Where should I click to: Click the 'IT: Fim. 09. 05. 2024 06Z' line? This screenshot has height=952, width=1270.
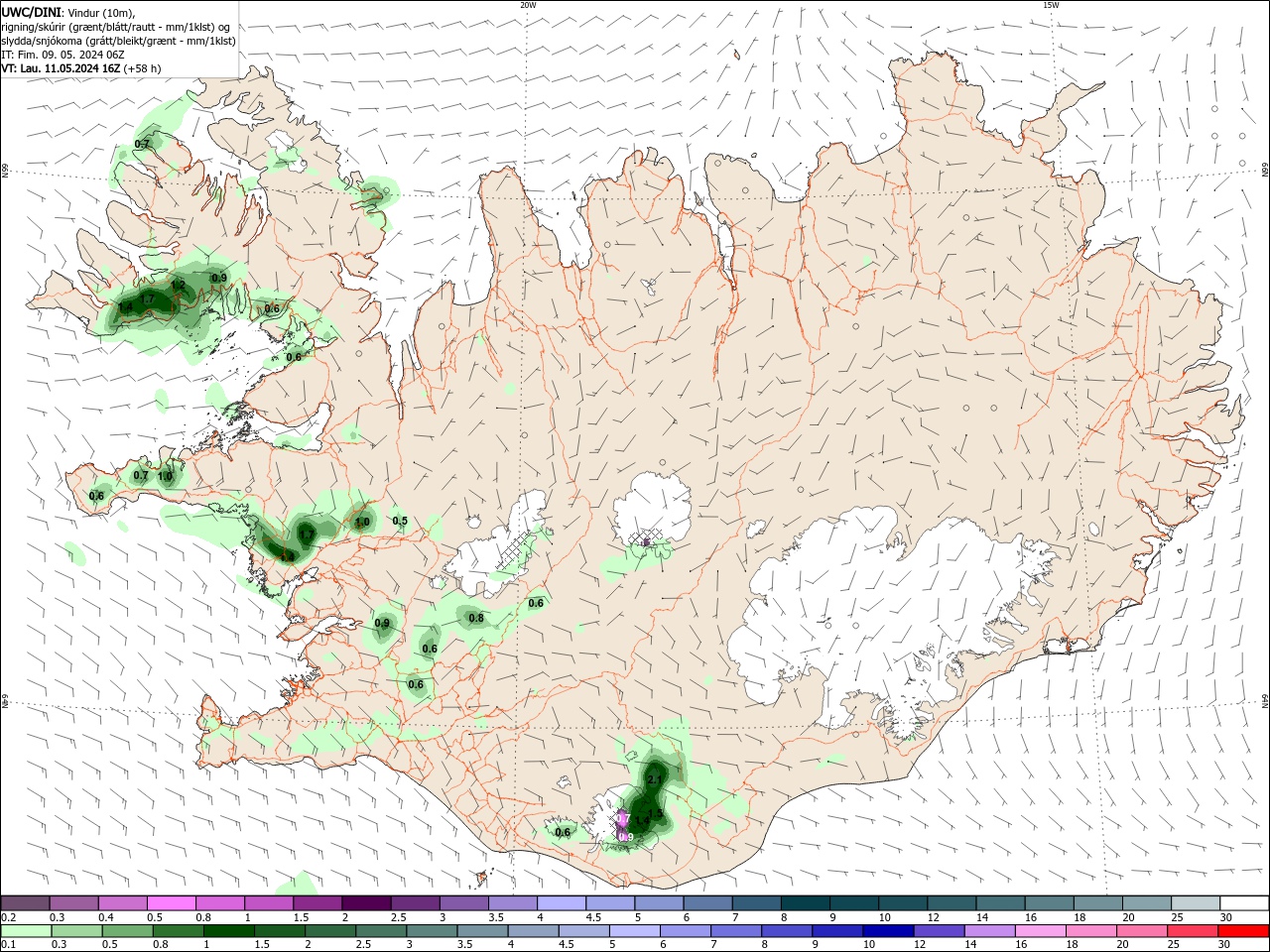coord(63,55)
